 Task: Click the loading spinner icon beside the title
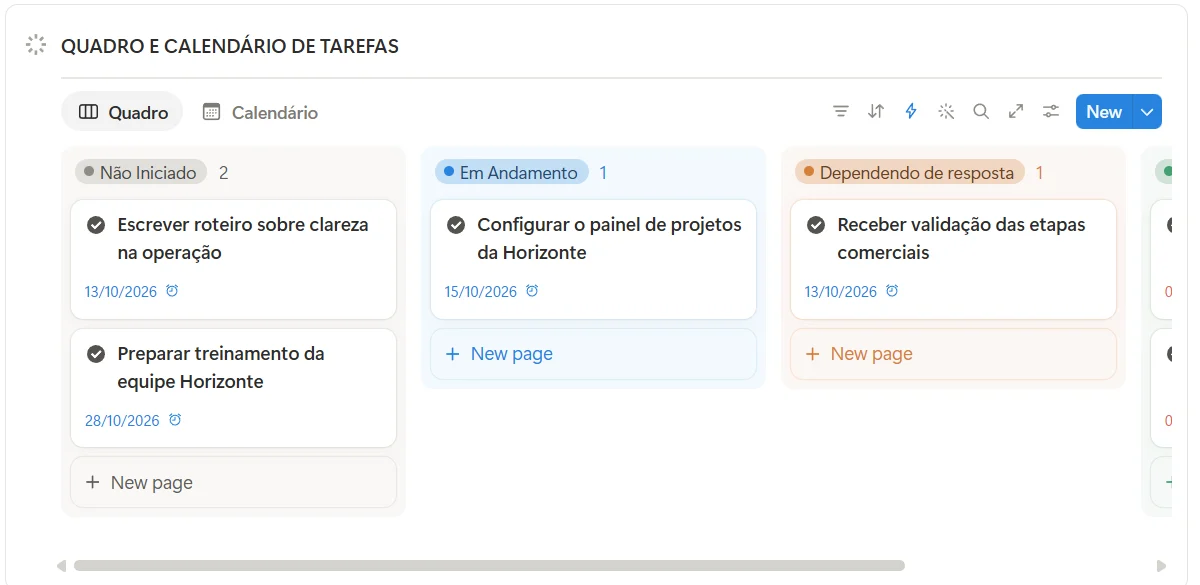[x=36, y=45]
